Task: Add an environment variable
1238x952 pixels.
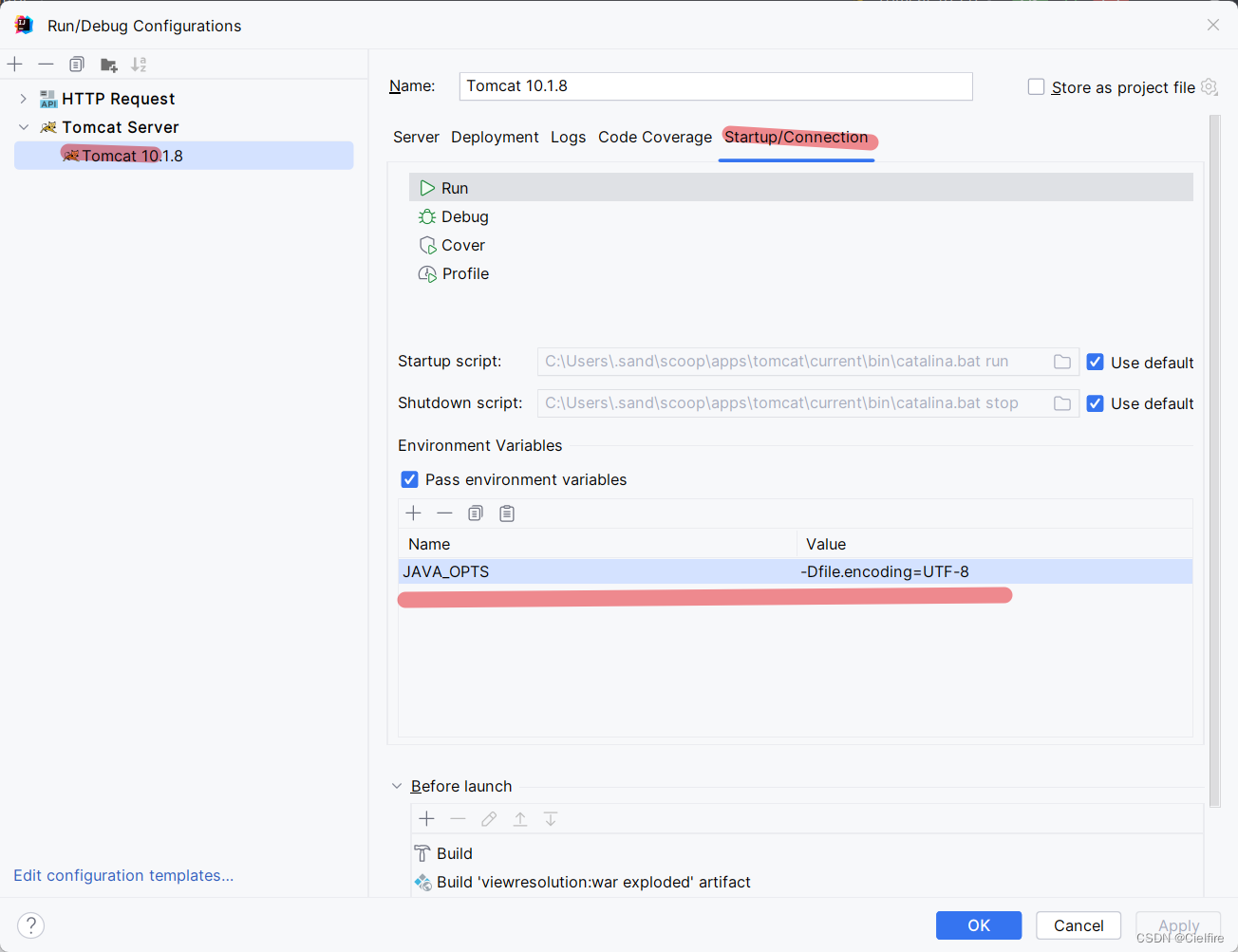Action: tap(414, 513)
